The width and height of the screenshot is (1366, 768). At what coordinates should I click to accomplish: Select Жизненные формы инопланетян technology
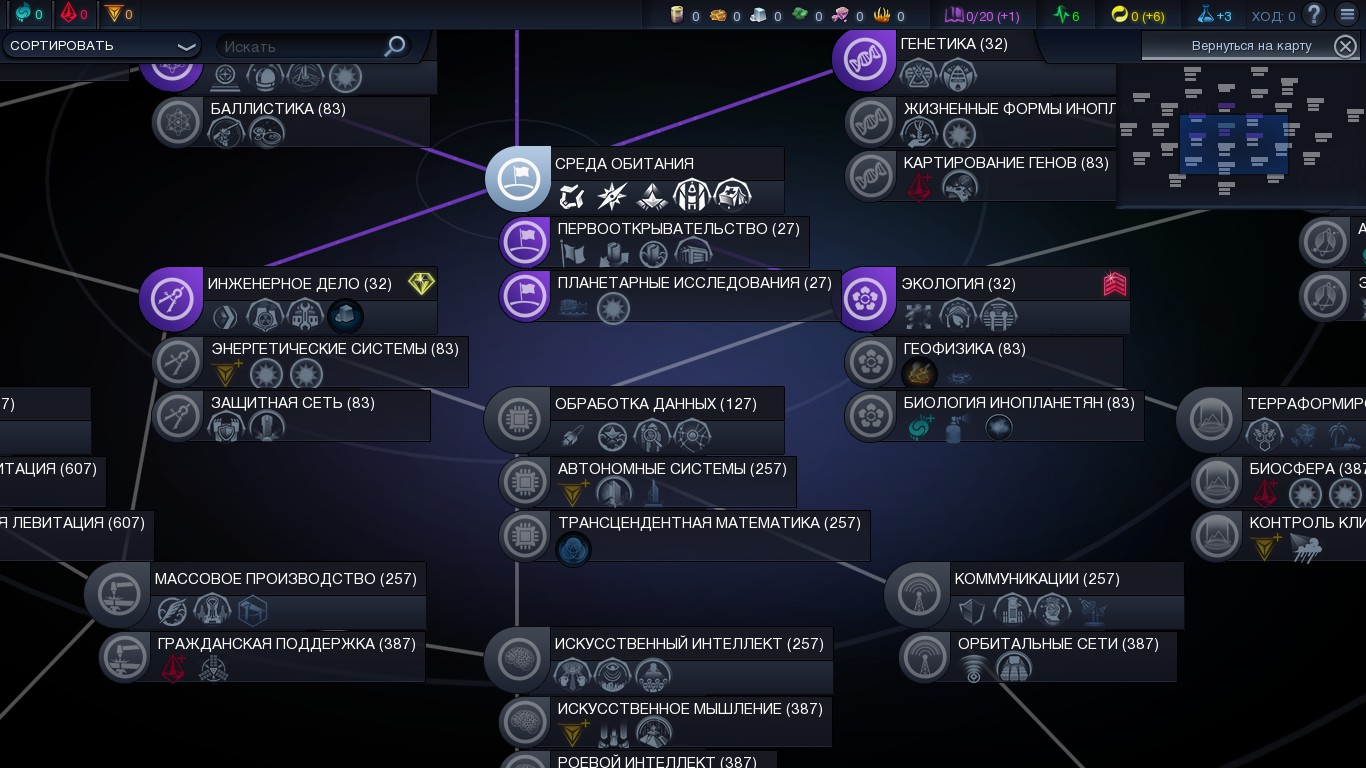[x=982, y=121]
